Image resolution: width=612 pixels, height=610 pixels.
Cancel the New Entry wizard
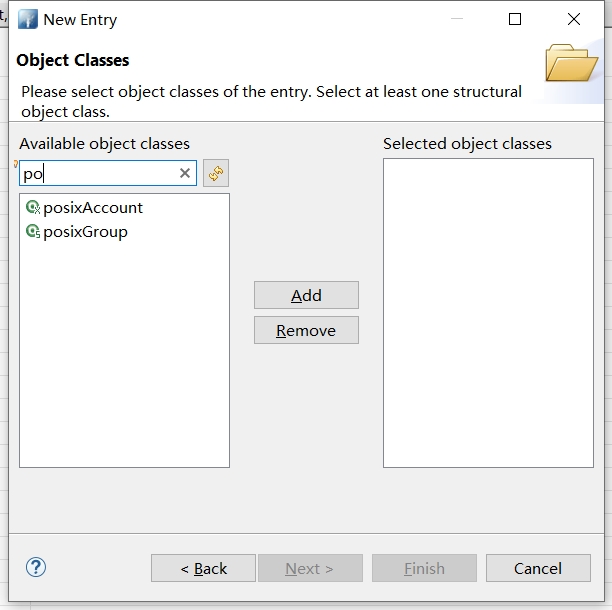pos(538,568)
